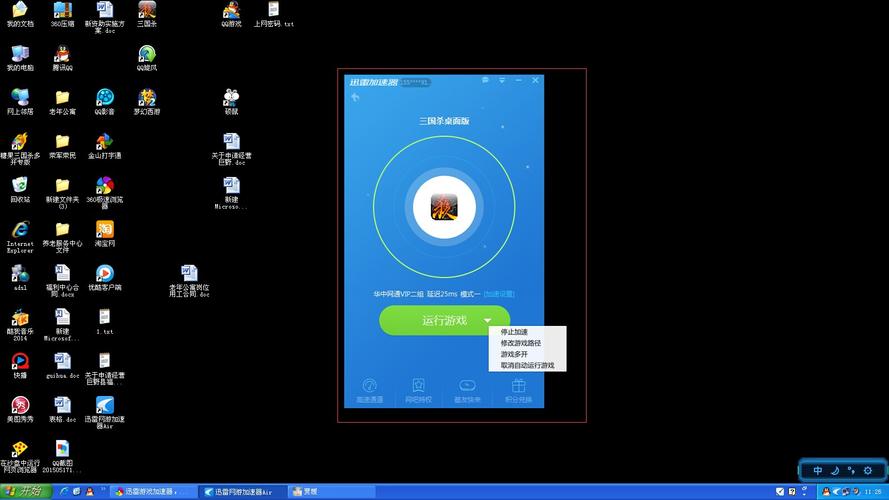Open the gear settings on the IME bar
The image size is (889, 500).
pos(867,471)
